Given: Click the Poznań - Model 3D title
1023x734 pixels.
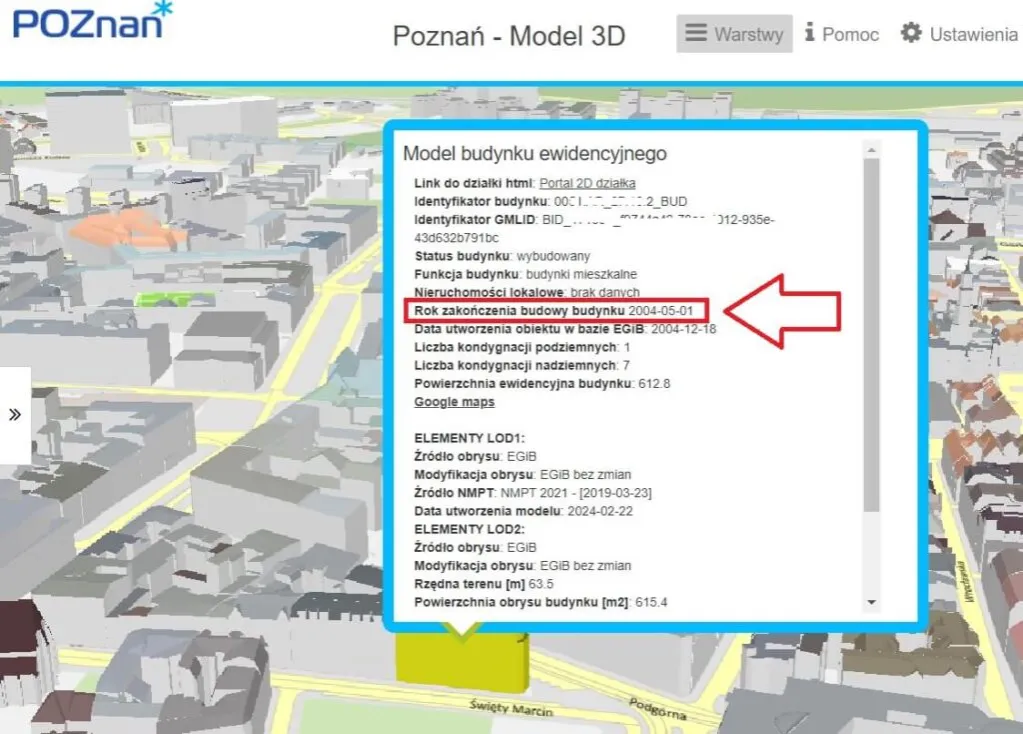Looking at the screenshot, I should point(508,36).
